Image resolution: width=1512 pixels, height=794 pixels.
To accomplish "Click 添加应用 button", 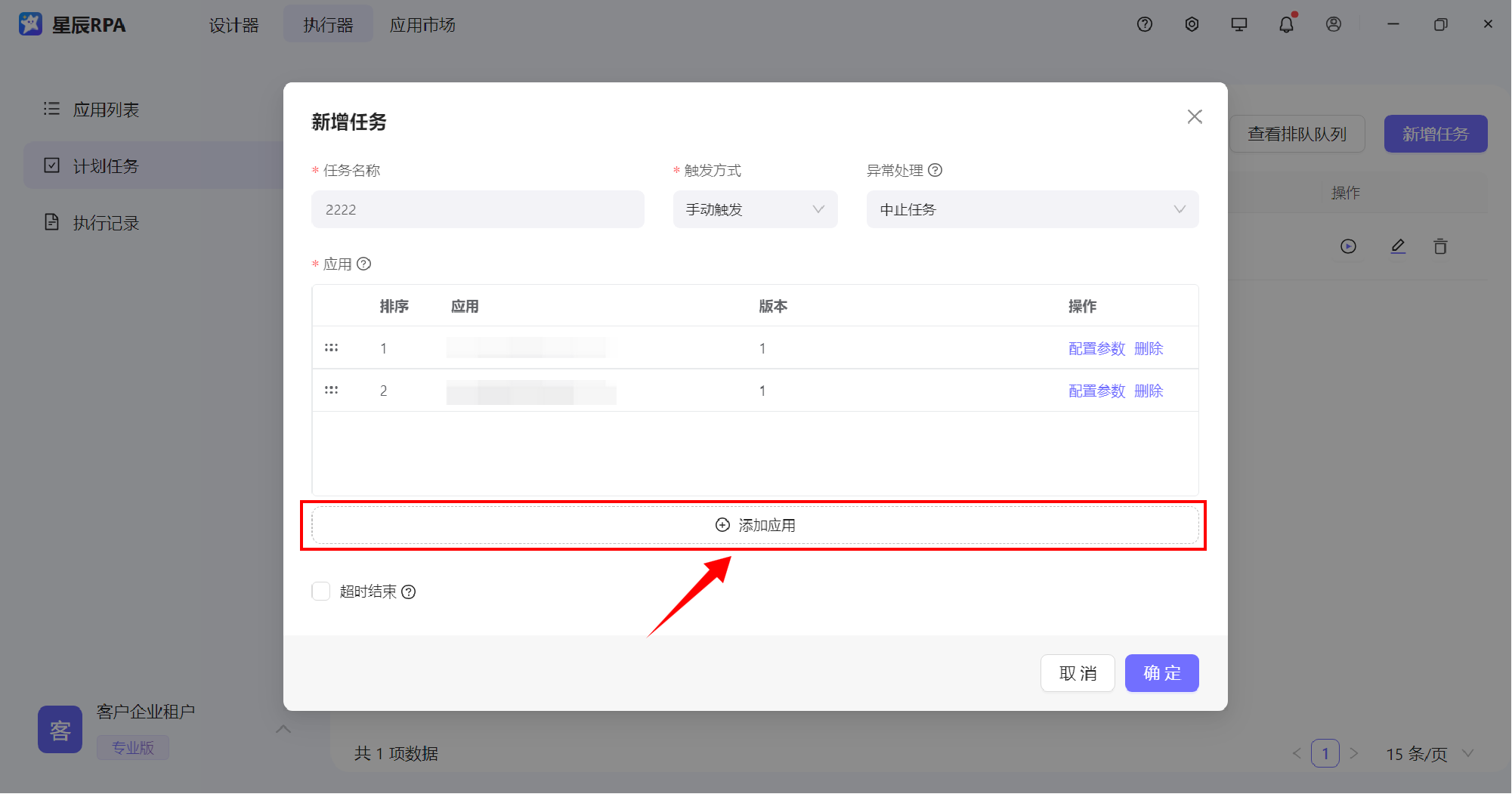I will click(755, 525).
